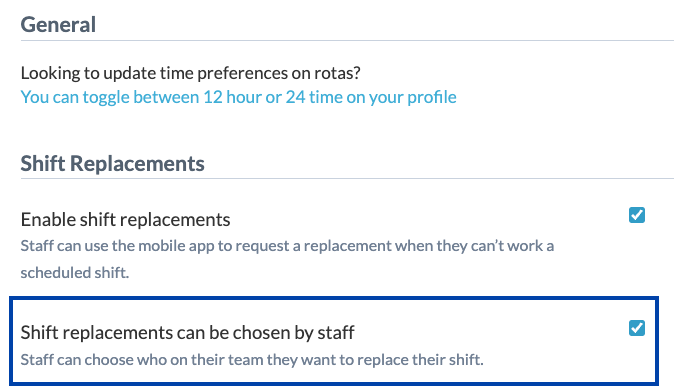
Task: Click the checkmark icon in the highlighted staff row
Action: tap(637, 328)
